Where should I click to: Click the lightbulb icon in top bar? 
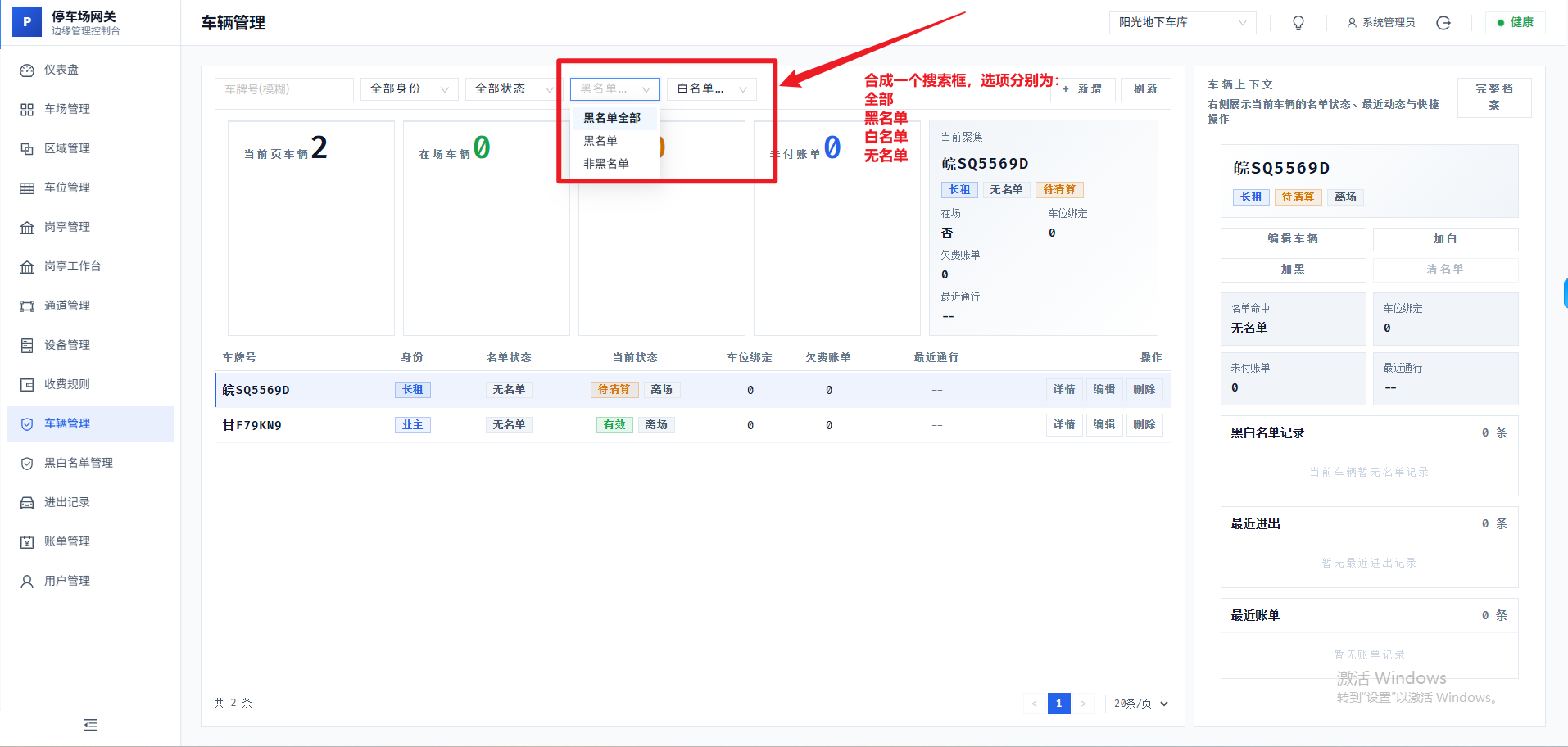coord(1298,23)
